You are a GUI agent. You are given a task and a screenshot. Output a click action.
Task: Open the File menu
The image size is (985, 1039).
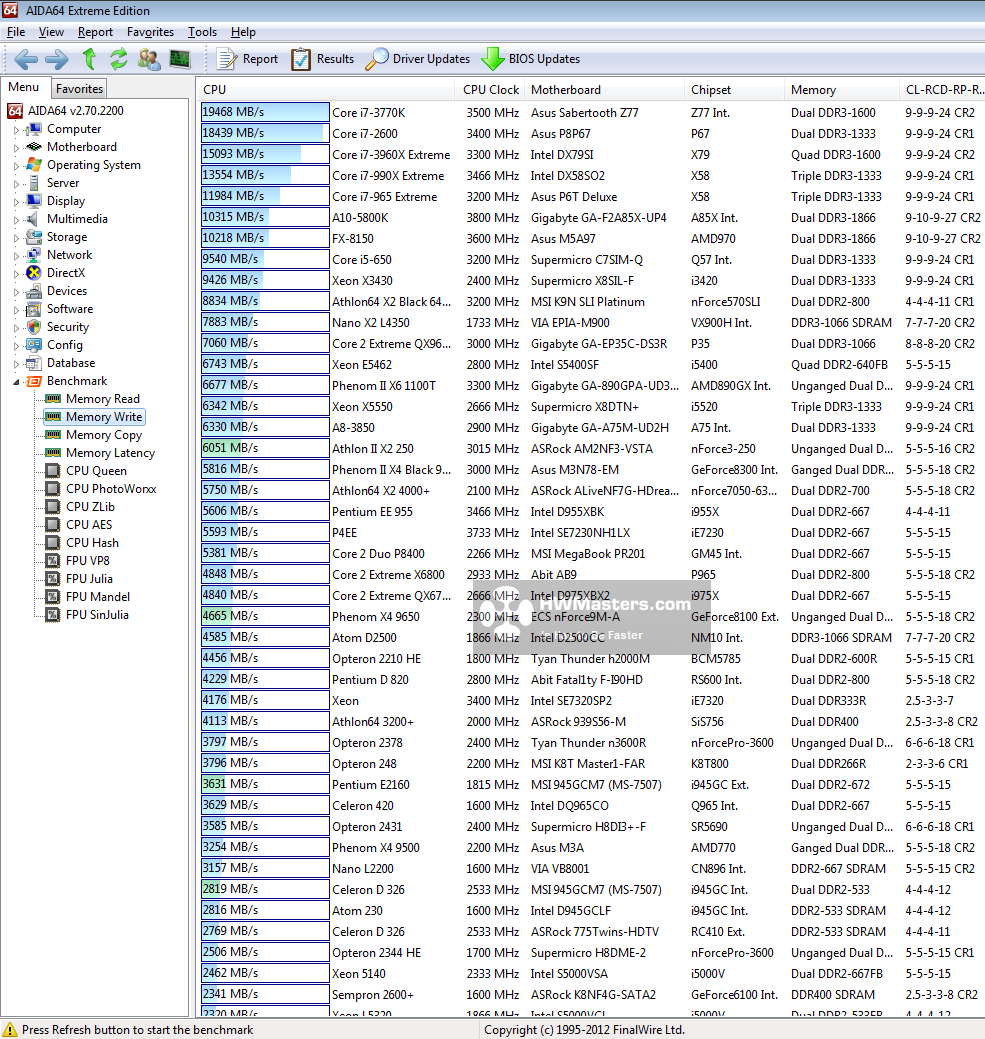pyautogui.click(x=16, y=32)
